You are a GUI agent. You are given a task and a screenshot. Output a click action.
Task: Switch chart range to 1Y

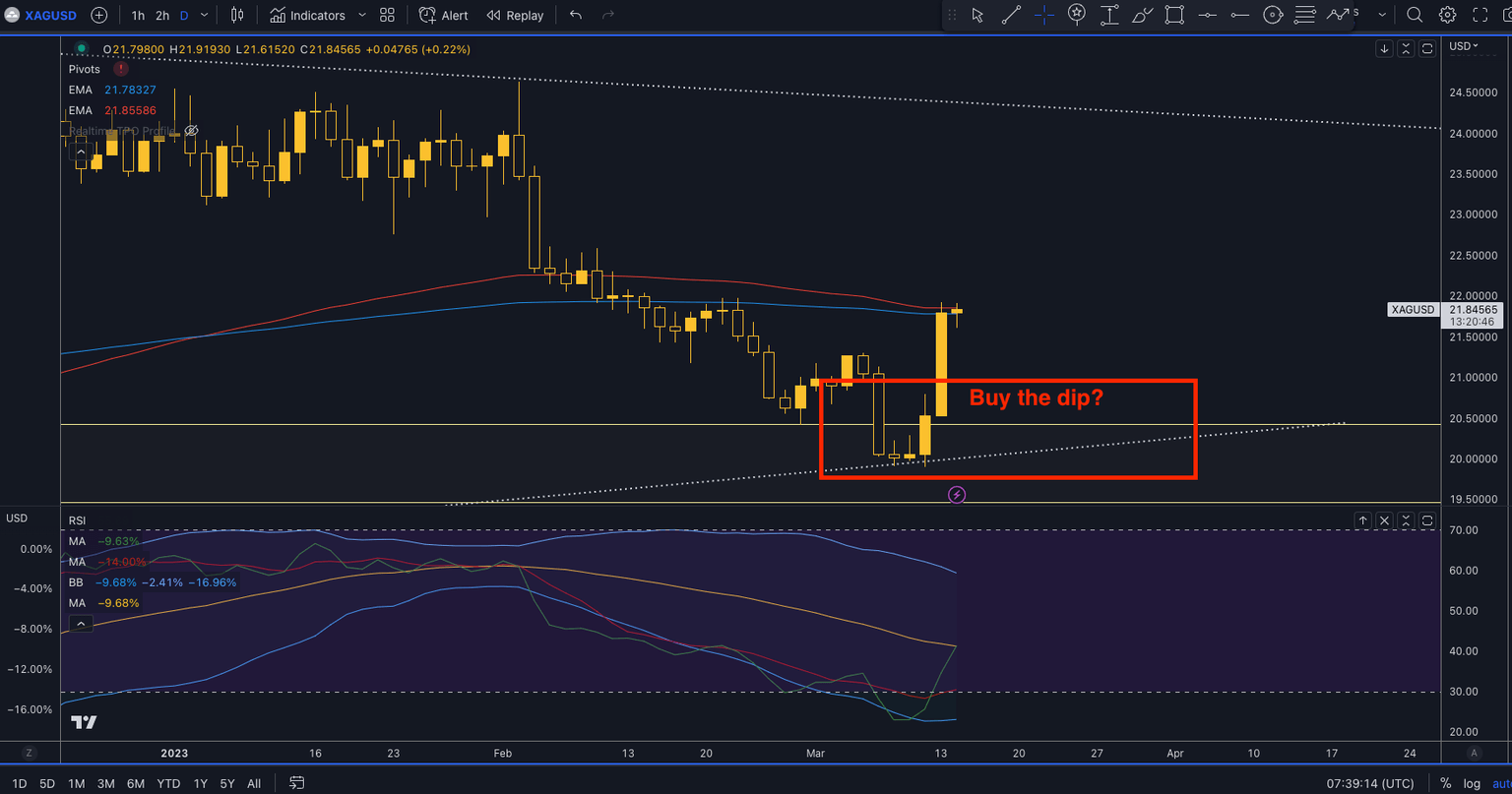click(x=201, y=783)
